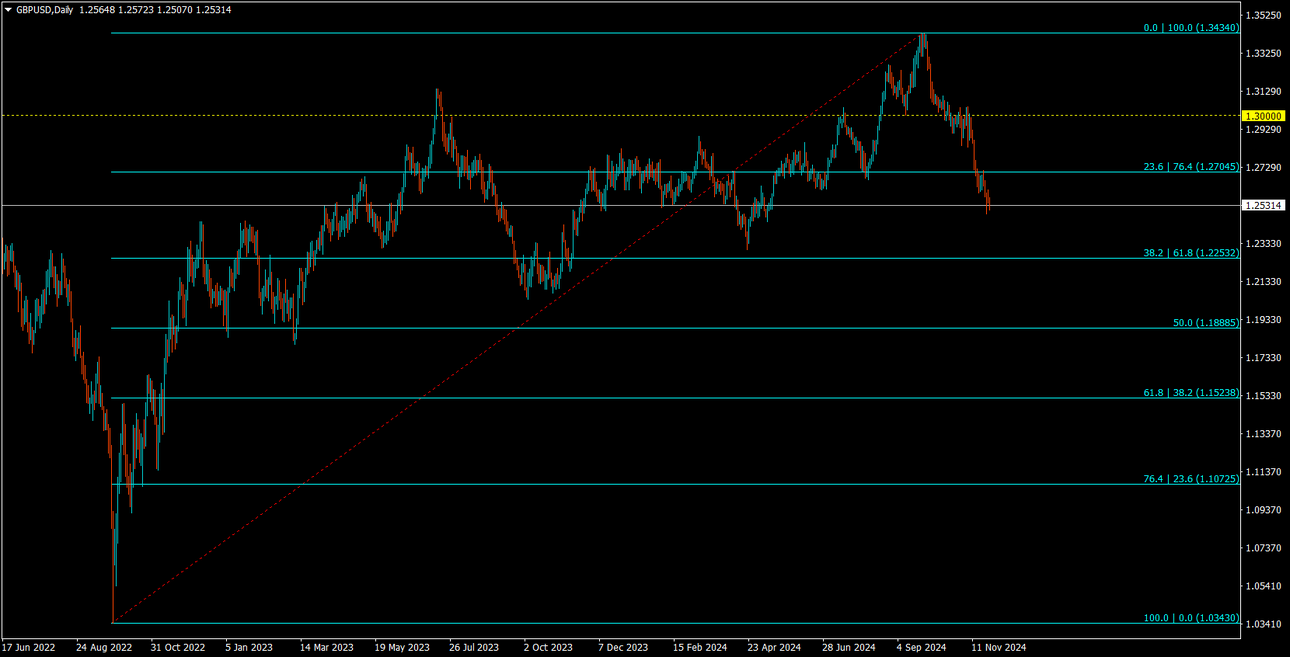Click the 11 Nov 2024 date label
This screenshot has width=1290, height=657.
[999, 647]
